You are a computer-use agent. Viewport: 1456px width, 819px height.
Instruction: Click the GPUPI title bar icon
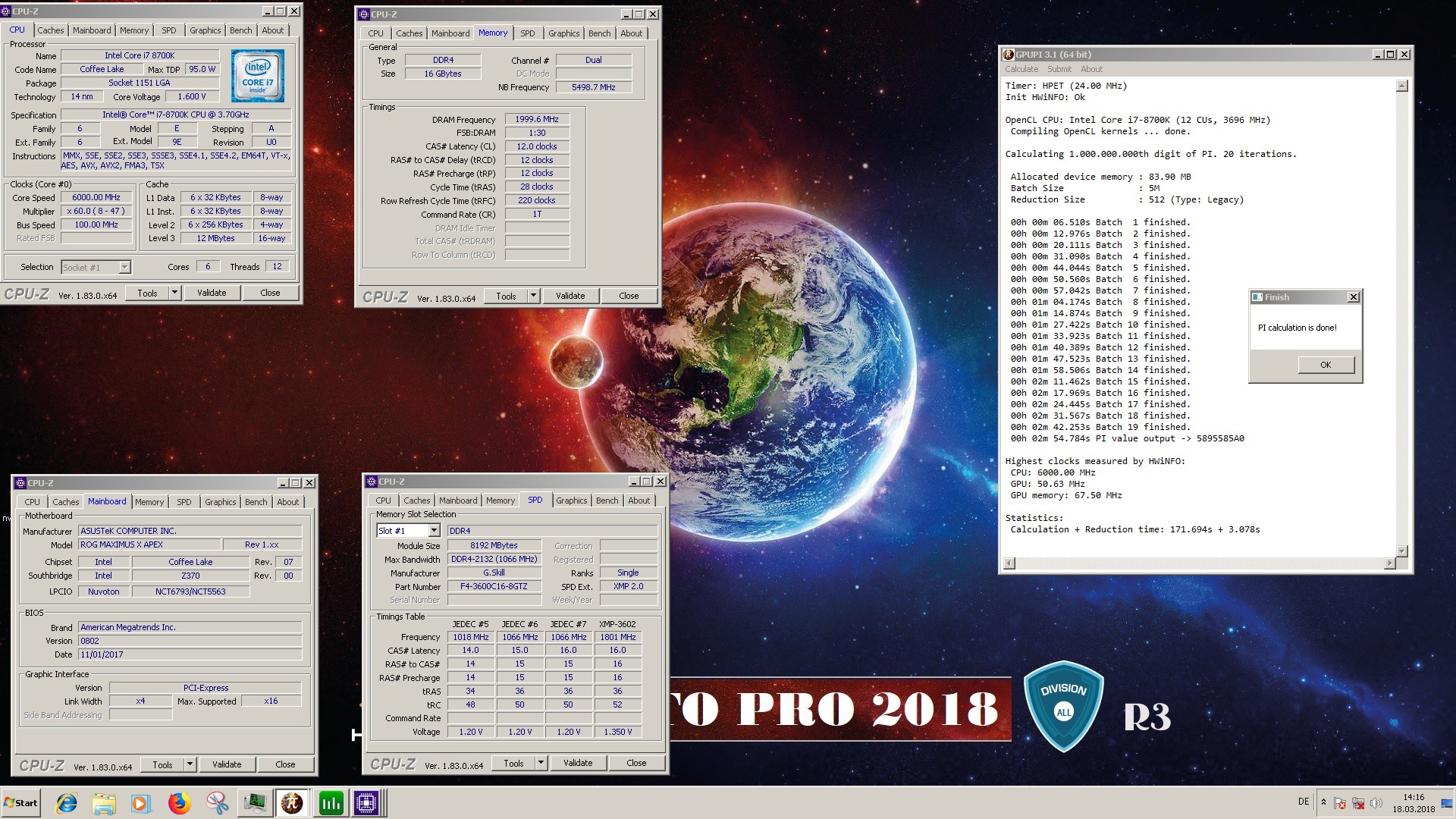tap(1009, 55)
